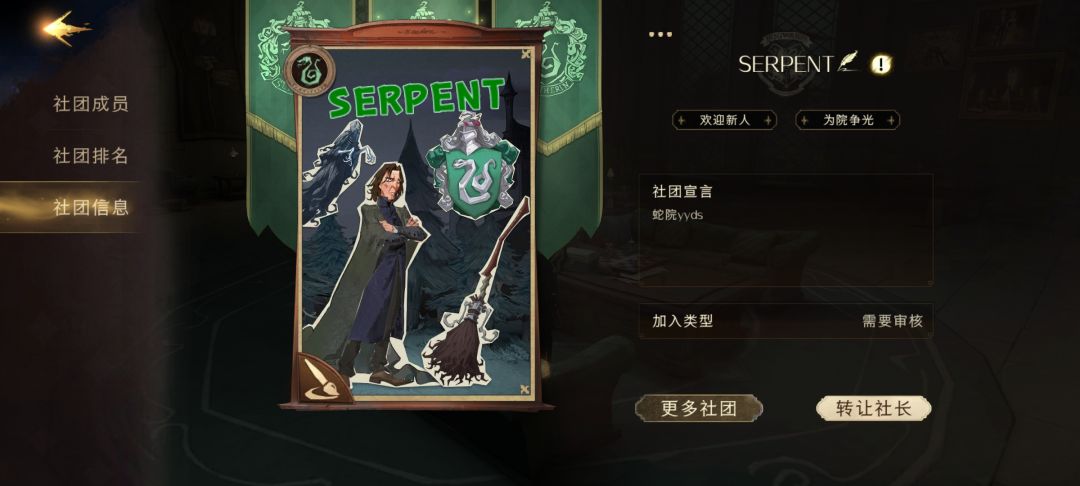Click the quill edit badge on poster corner
1080x486 pixels.
point(318,378)
